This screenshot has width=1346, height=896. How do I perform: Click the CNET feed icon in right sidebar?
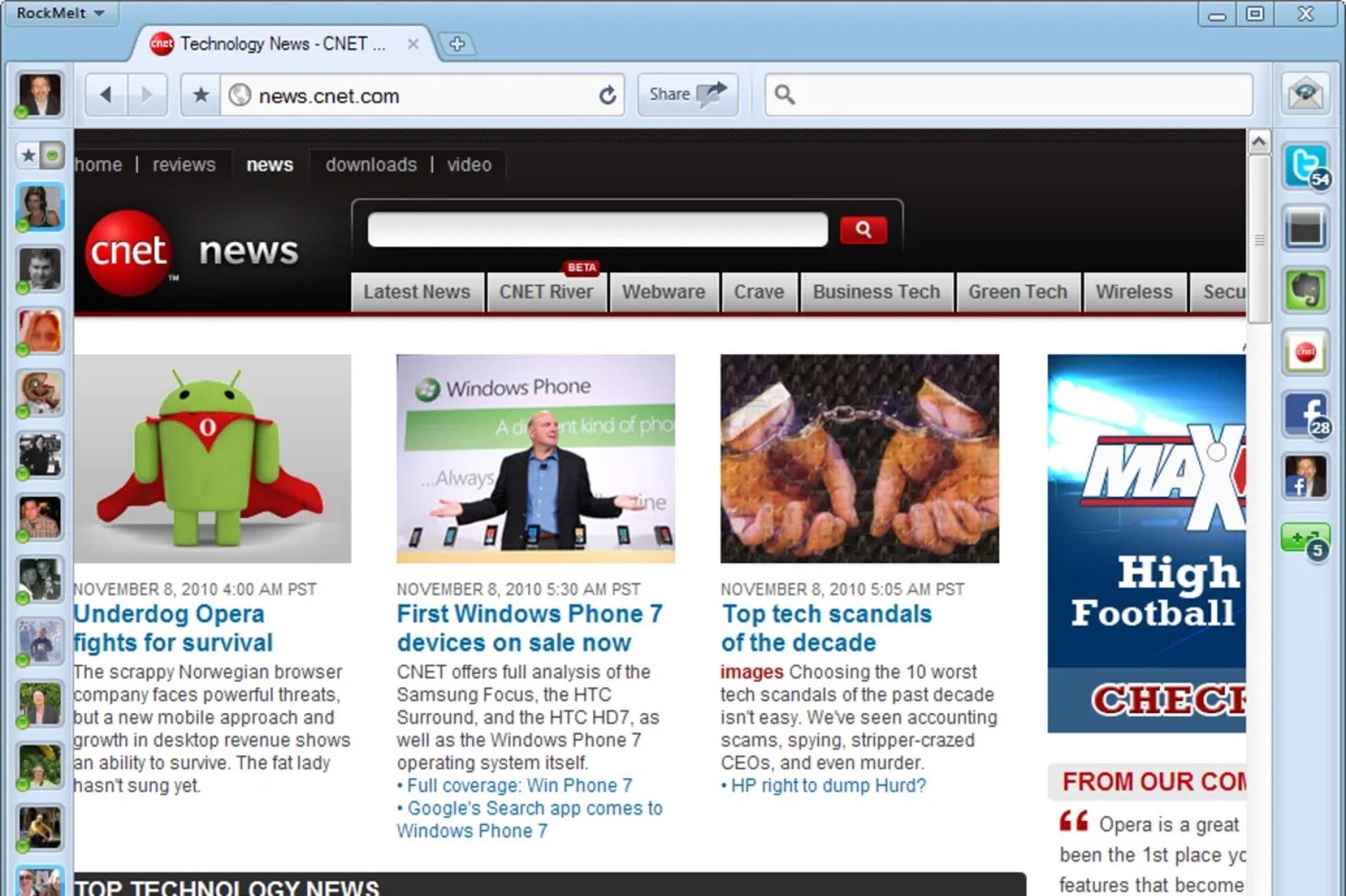1305,352
